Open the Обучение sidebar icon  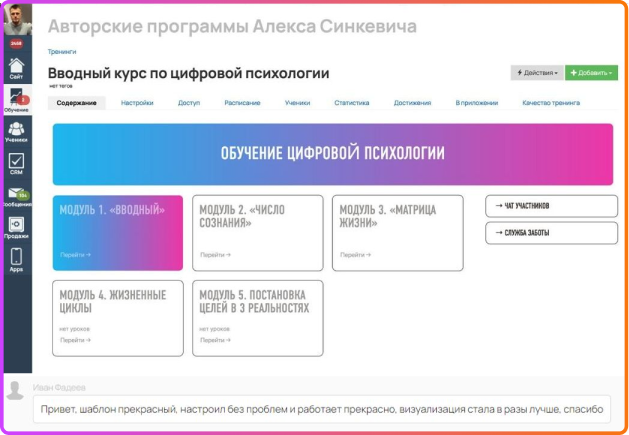[x=16, y=99]
